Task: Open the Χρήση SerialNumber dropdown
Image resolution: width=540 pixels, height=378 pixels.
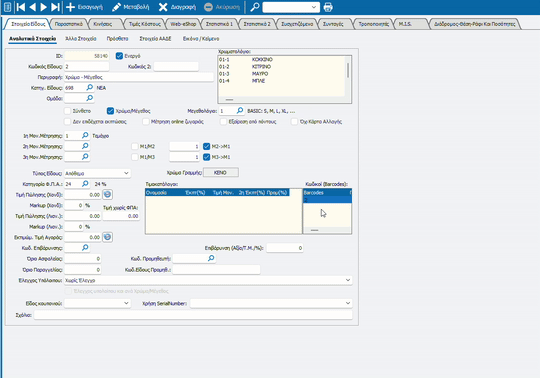Action: click(x=271, y=303)
